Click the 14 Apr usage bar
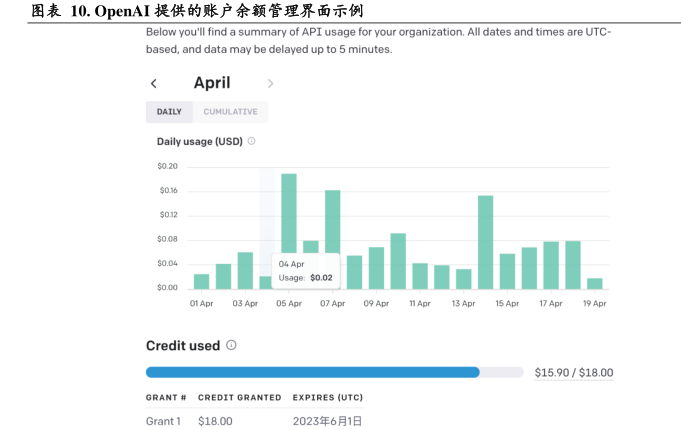Image resolution: width=681 pixels, height=429 pixels. coord(485,242)
